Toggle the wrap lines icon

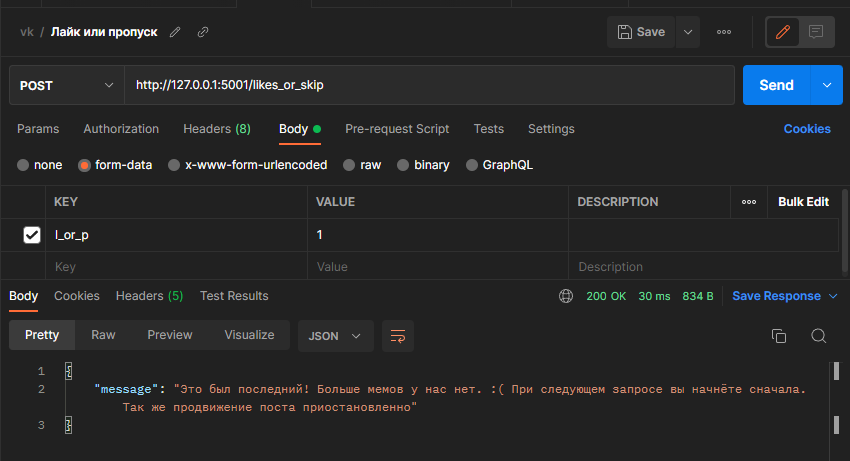pyautogui.click(x=398, y=336)
